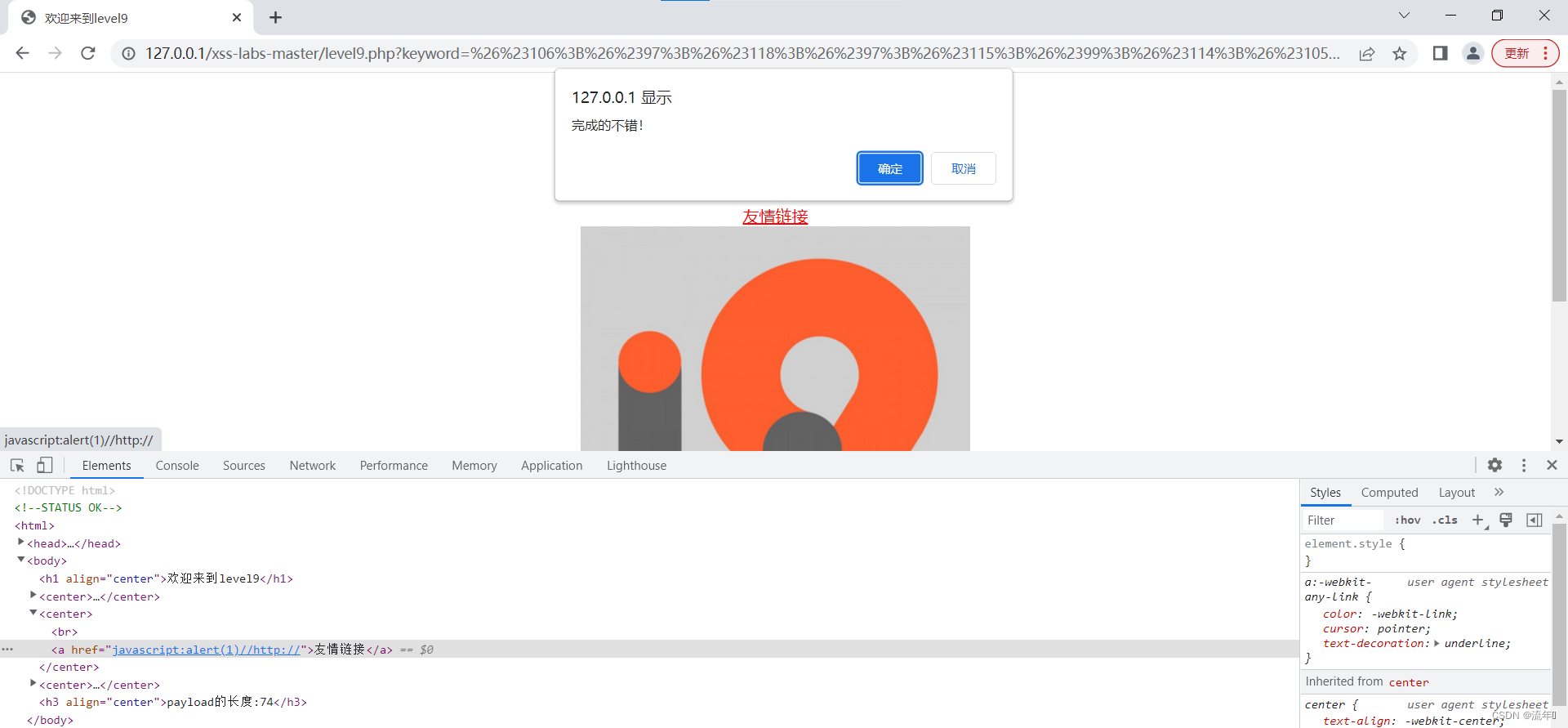Open the tab search dropdown arrow
The width and height of the screenshot is (1568, 728).
click(x=1404, y=16)
